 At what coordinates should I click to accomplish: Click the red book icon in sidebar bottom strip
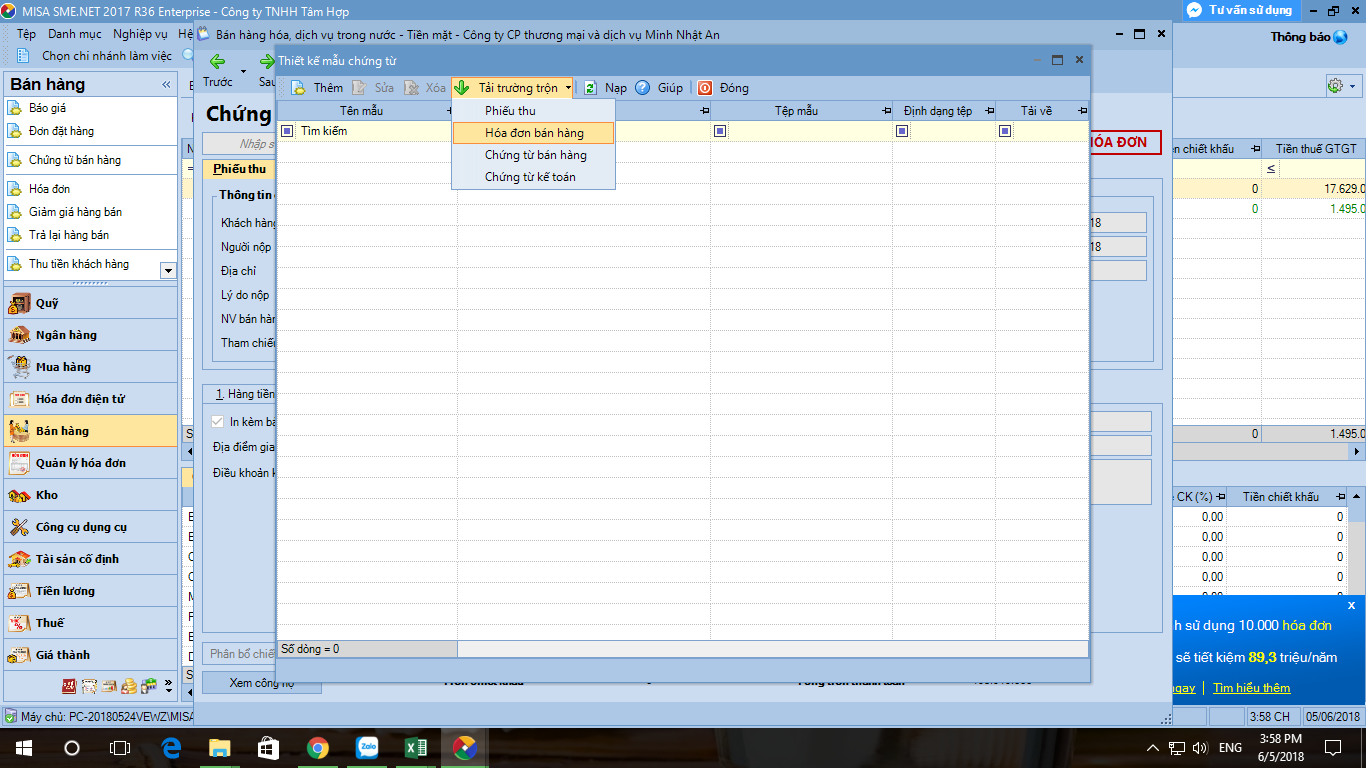click(69, 686)
